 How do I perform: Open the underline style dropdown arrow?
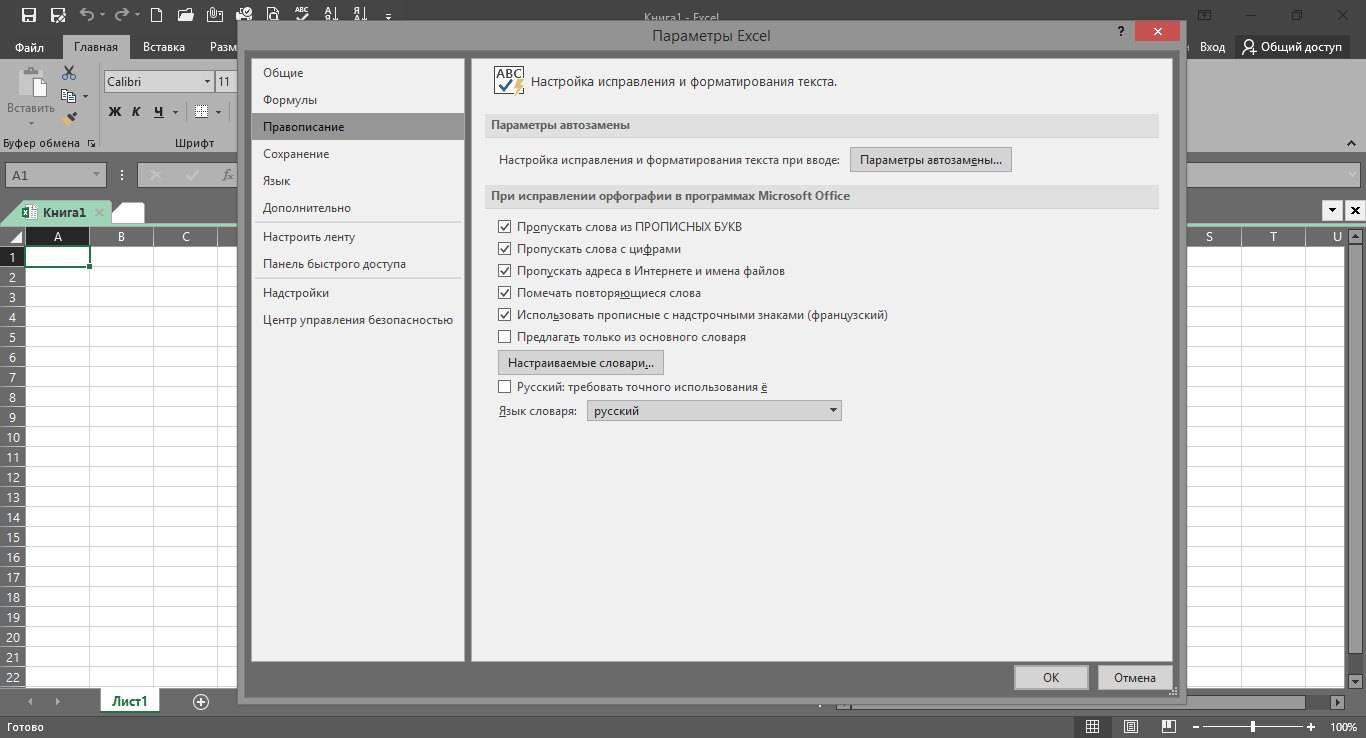coord(175,112)
